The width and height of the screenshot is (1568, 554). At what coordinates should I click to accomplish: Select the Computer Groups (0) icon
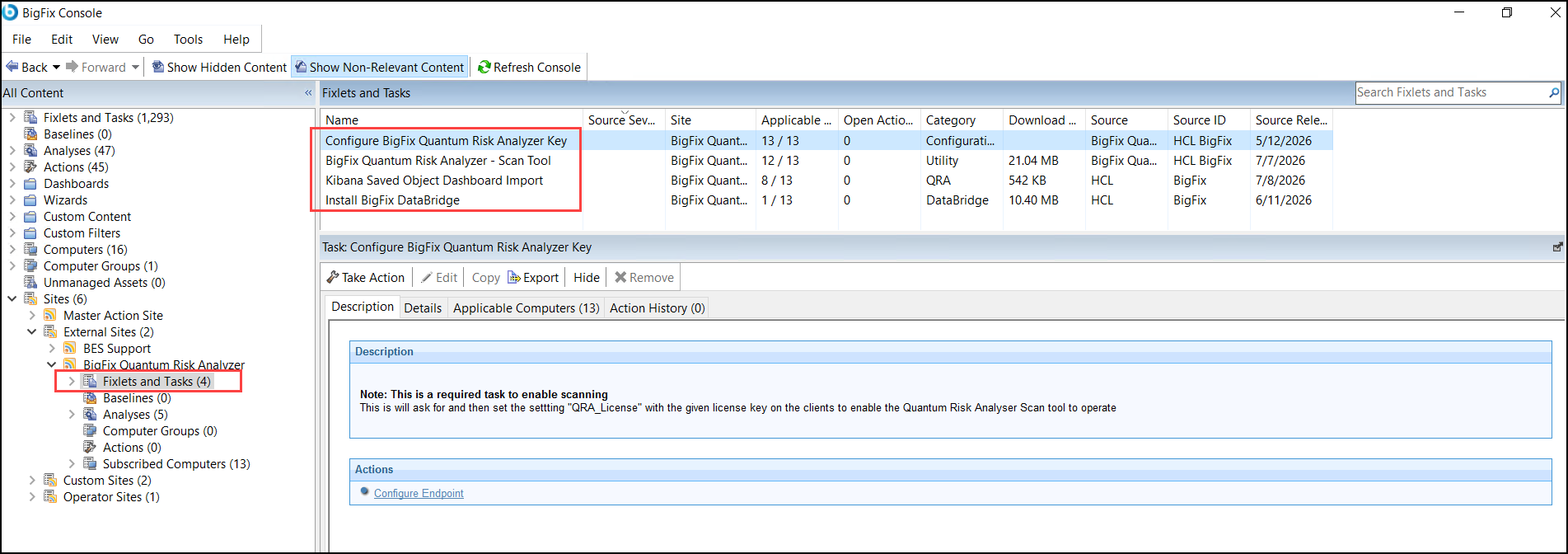(90, 430)
